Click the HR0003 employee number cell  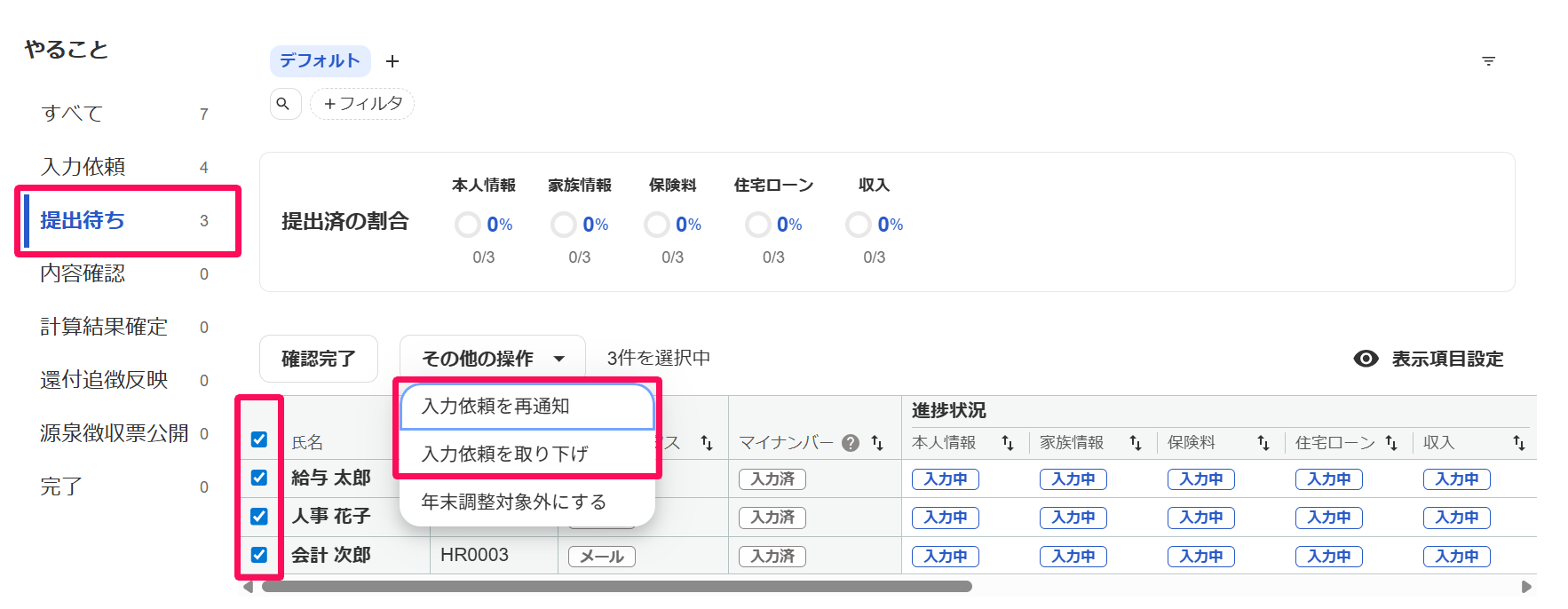point(475,555)
